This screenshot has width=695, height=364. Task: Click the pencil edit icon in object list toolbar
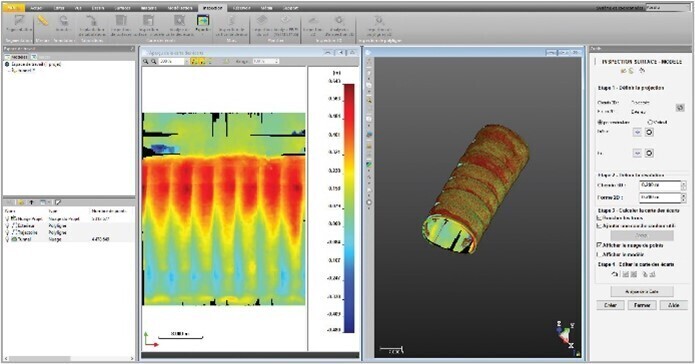point(58,203)
